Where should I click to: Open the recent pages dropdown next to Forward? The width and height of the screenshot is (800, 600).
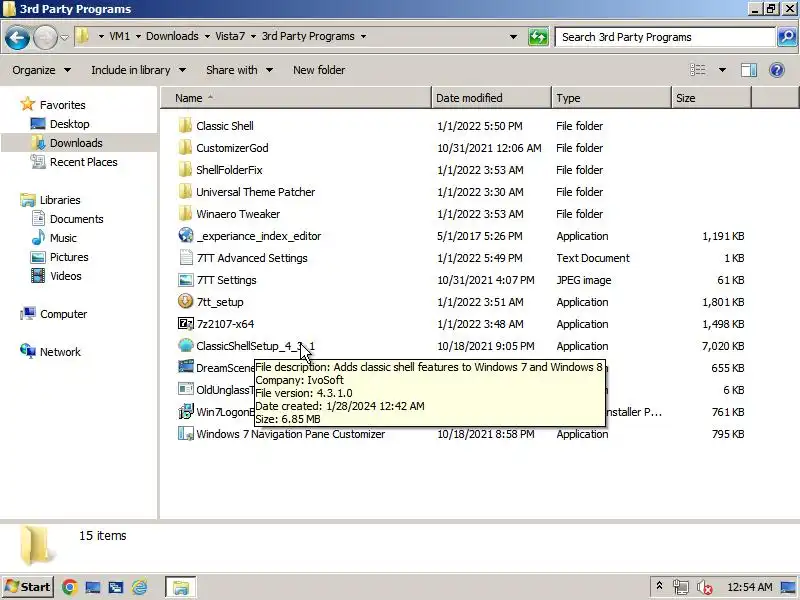pyautogui.click(x=64, y=37)
